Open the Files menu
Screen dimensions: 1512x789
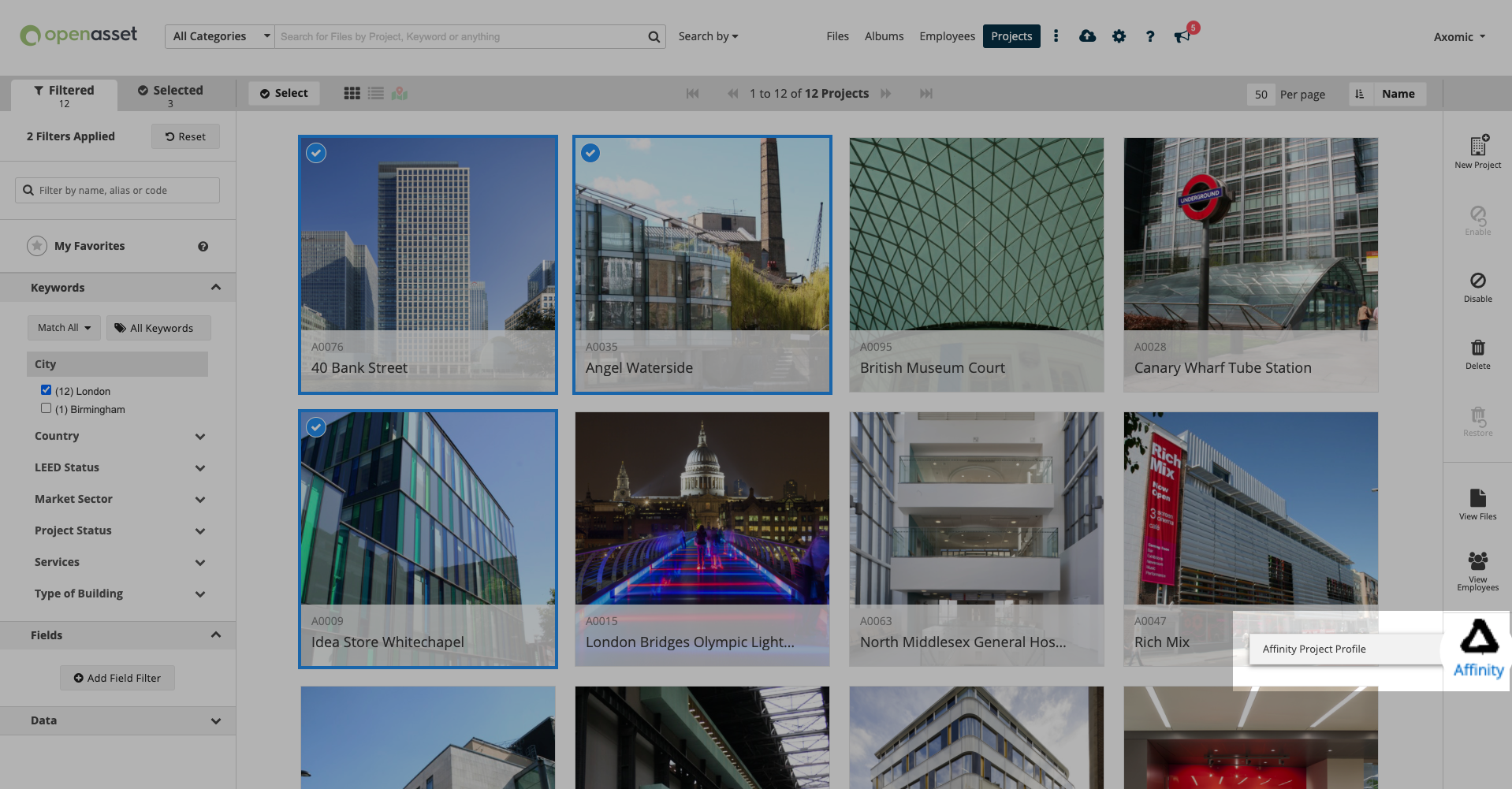coord(837,36)
